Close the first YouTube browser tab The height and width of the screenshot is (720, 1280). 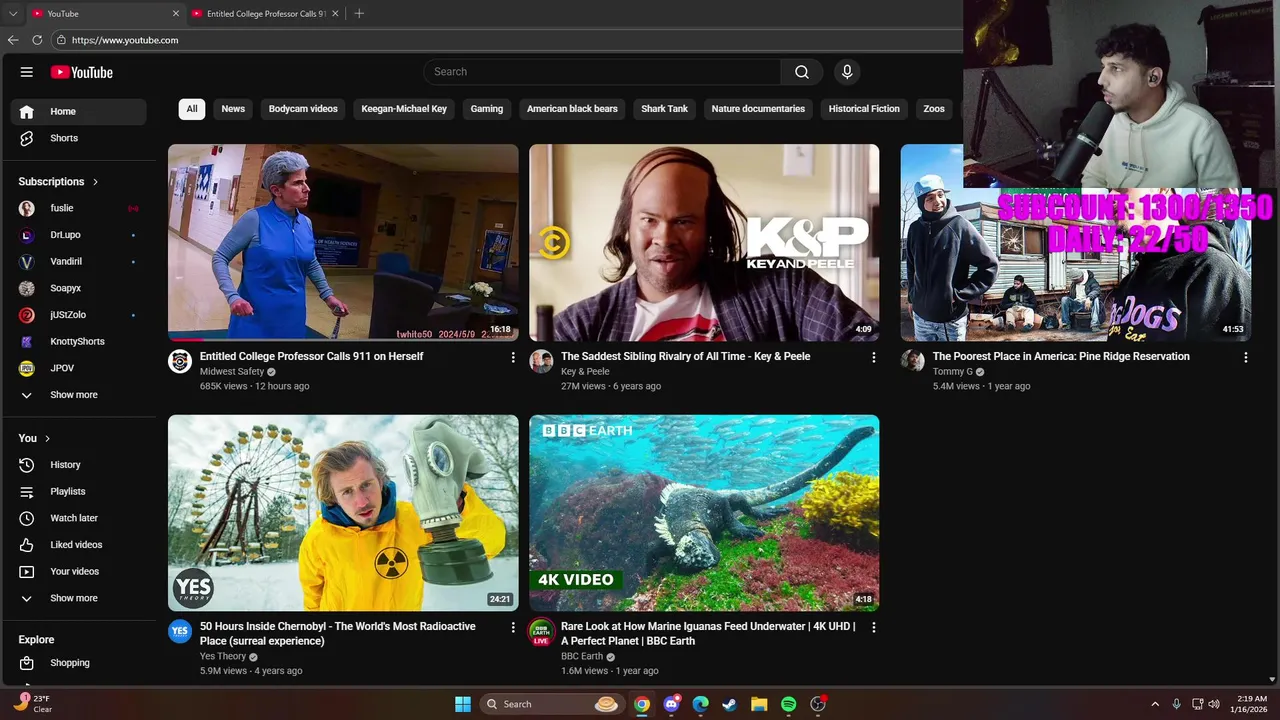click(176, 14)
